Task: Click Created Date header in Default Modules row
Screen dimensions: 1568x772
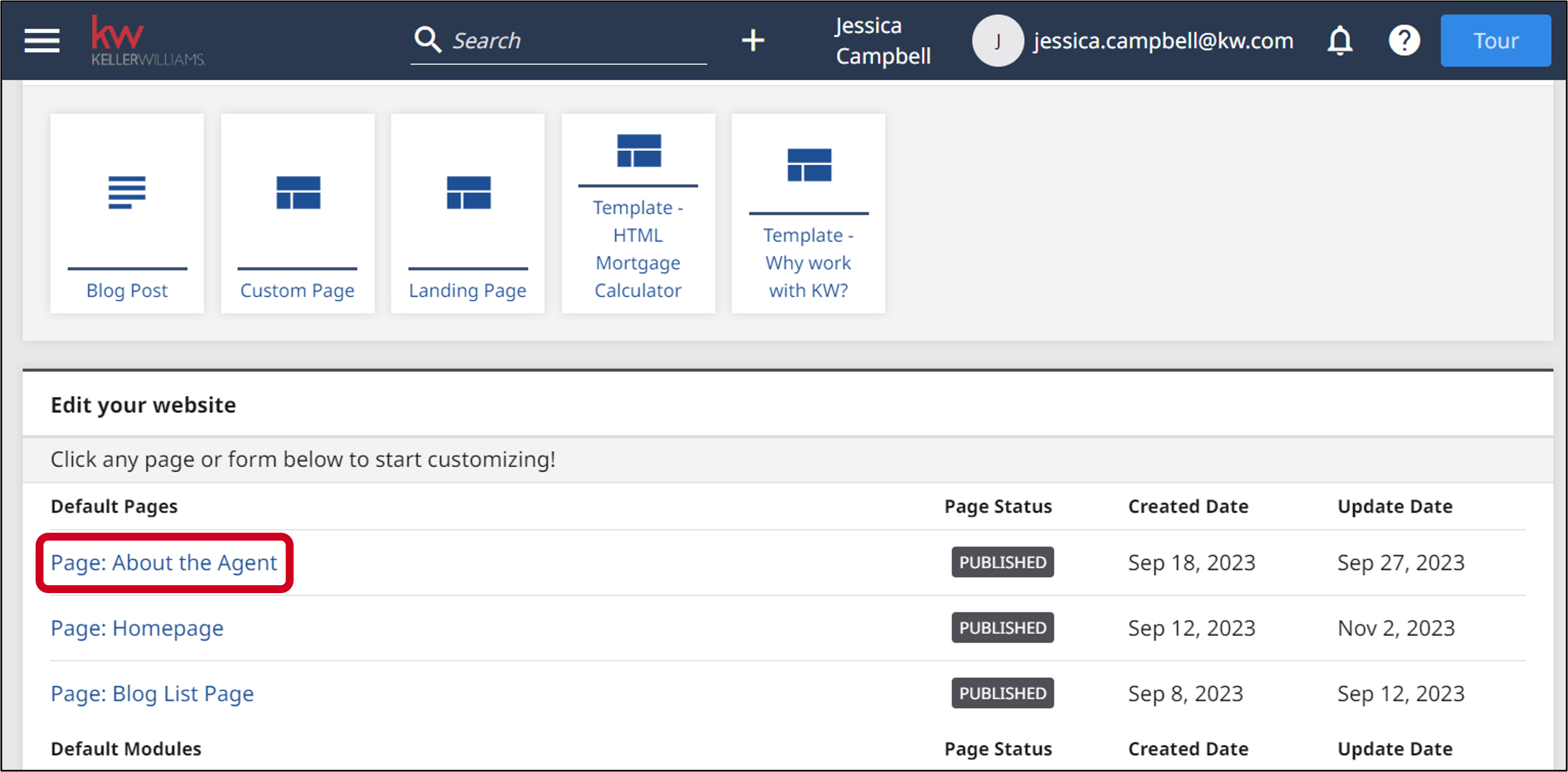Action: click(1187, 749)
